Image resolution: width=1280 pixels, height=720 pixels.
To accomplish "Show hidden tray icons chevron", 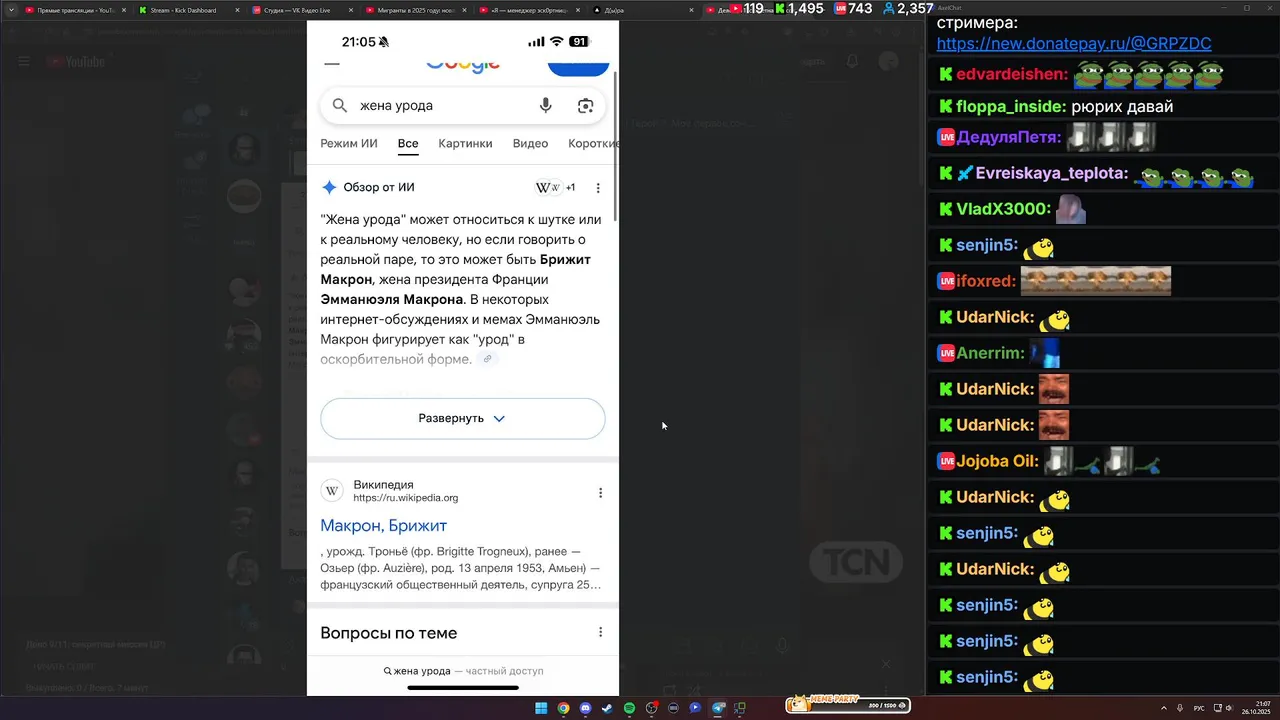I will tap(1165, 708).
